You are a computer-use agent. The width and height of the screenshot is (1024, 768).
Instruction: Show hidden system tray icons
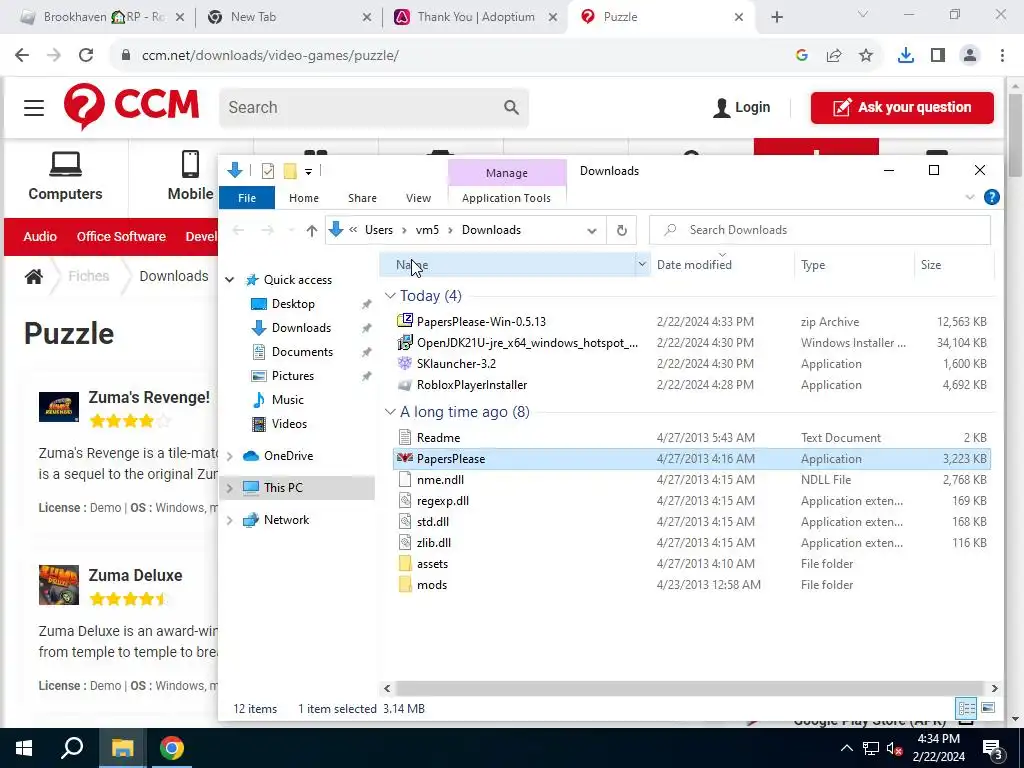point(846,748)
